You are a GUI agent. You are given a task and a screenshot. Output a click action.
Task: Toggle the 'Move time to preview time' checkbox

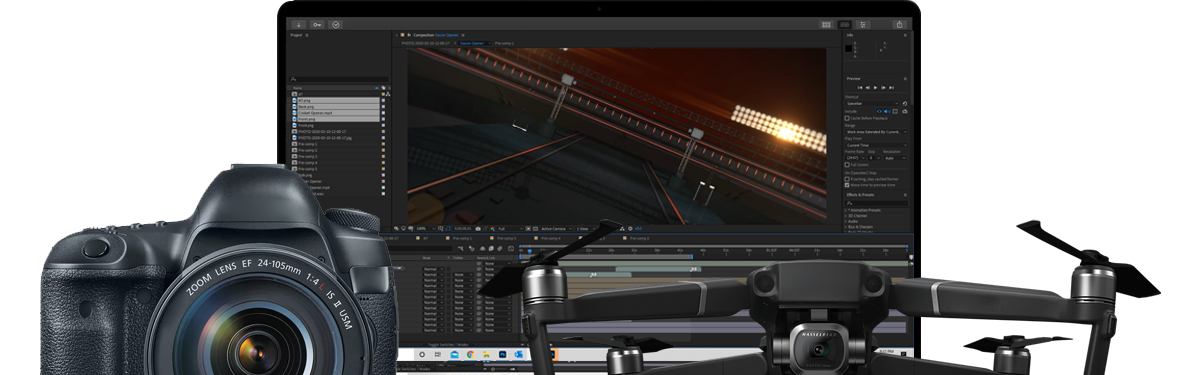coord(848,184)
